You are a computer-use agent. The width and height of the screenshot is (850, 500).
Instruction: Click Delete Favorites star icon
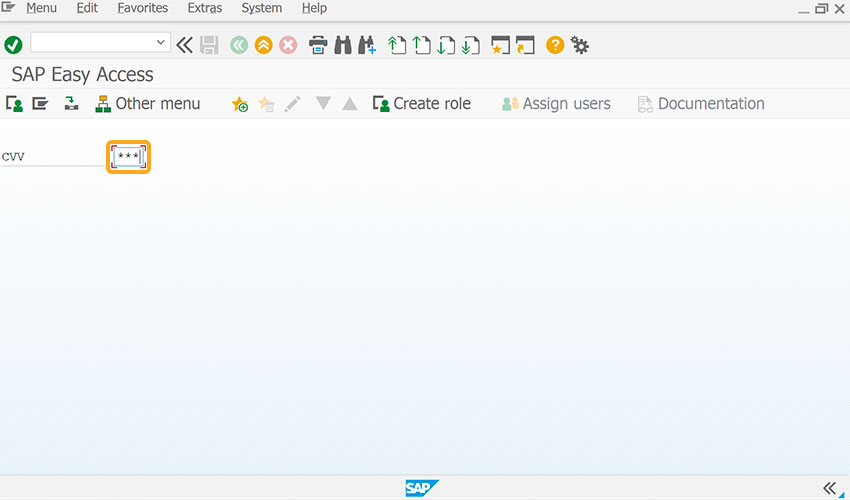pos(266,104)
